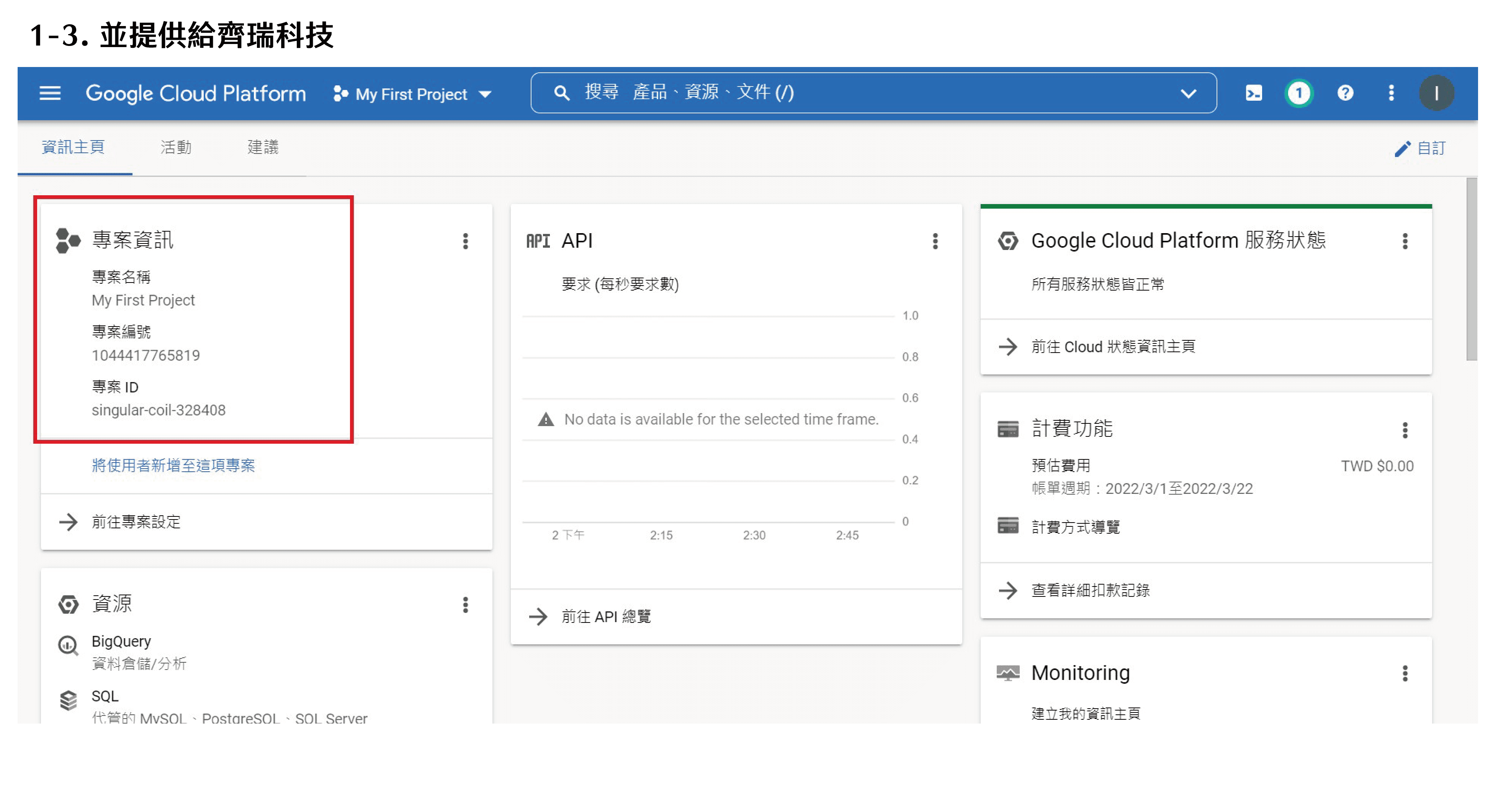Open the account avatar menu
1493x812 pixels.
(1436, 93)
